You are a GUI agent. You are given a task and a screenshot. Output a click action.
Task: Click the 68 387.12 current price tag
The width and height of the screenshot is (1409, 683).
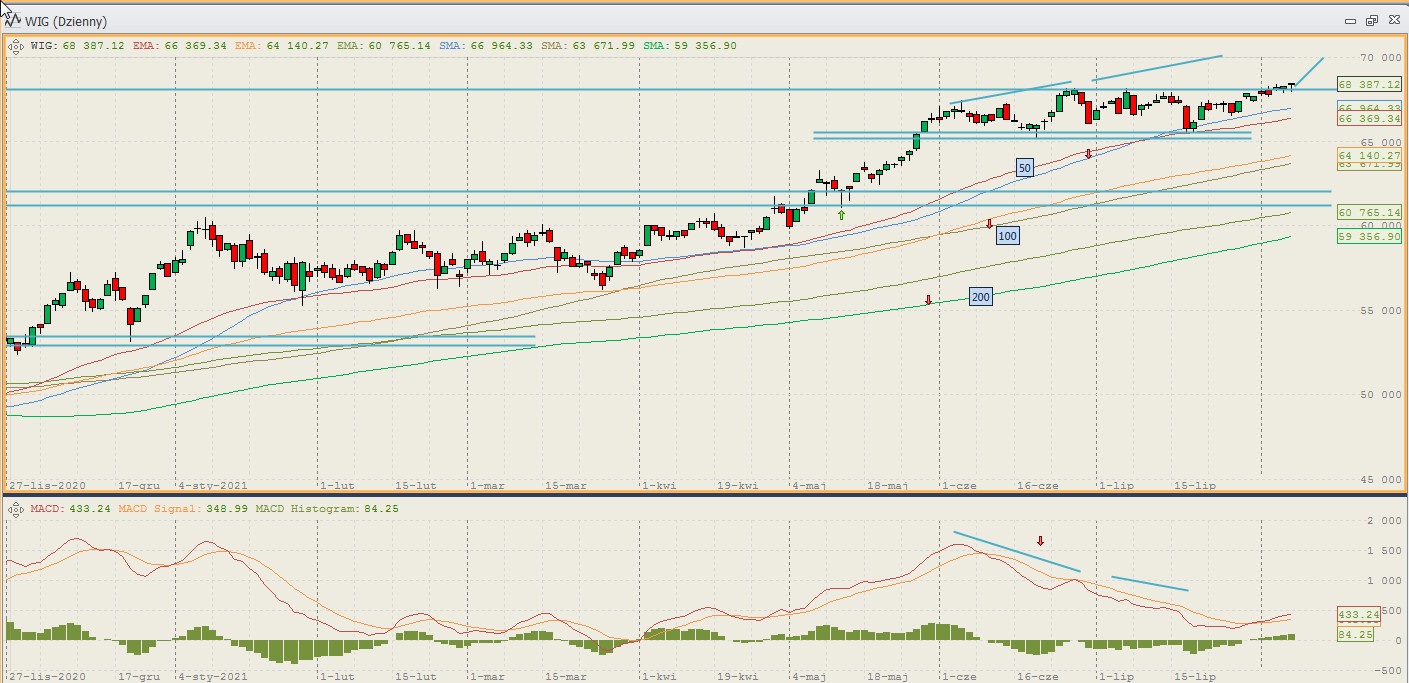(1369, 85)
